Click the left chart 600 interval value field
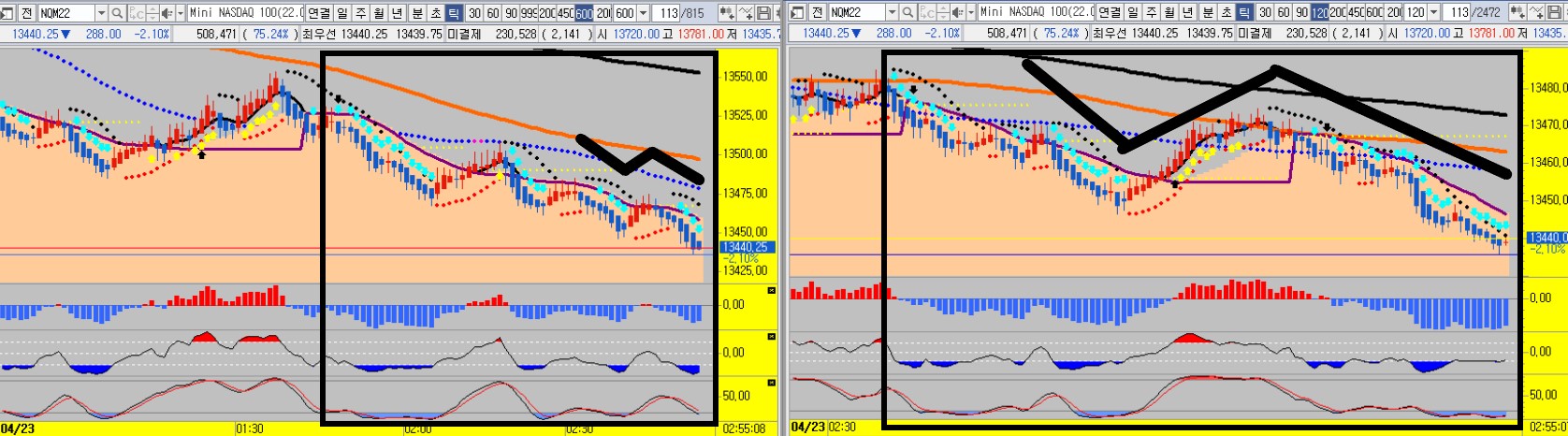Viewport: 1568px width, 436px height. pyautogui.click(x=624, y=13)
